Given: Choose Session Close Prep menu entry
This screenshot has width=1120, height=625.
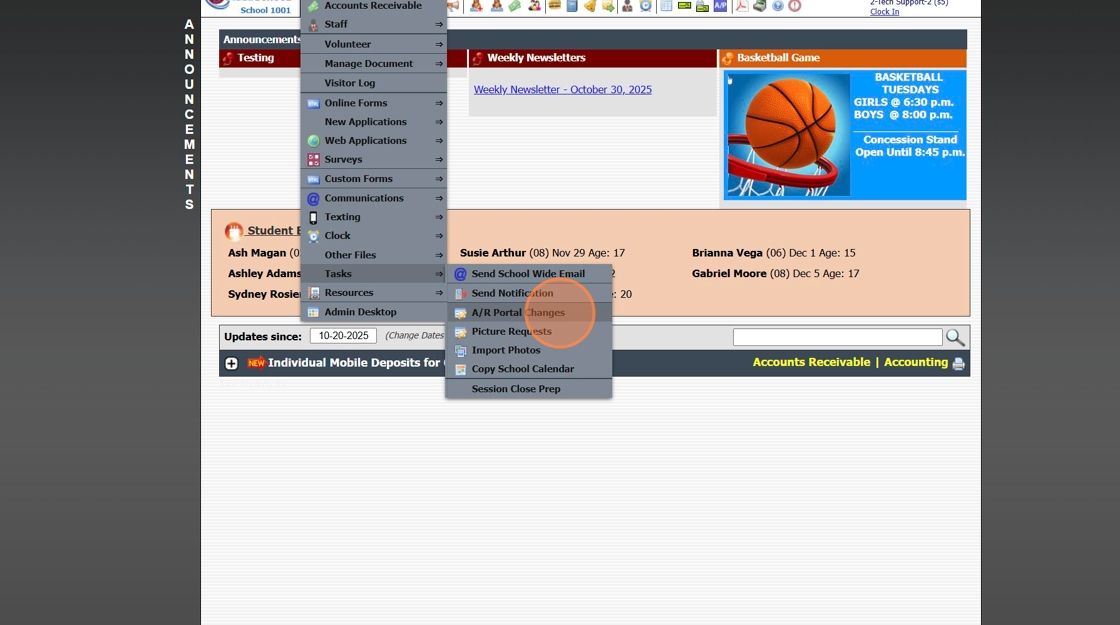Looking at the screenshot, I should point(529,389).
